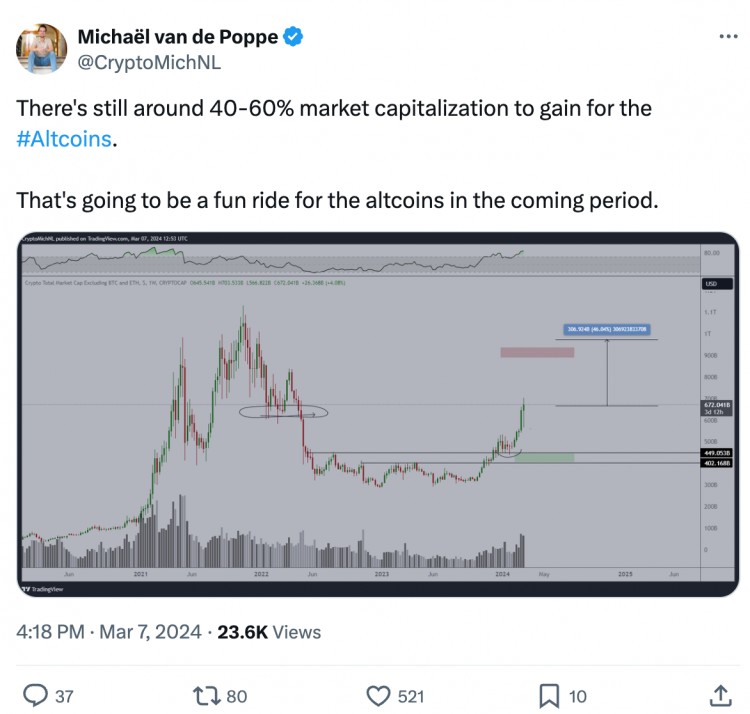Bookmark this tweet
Screen dimensions: 750x714
(549, 694)
